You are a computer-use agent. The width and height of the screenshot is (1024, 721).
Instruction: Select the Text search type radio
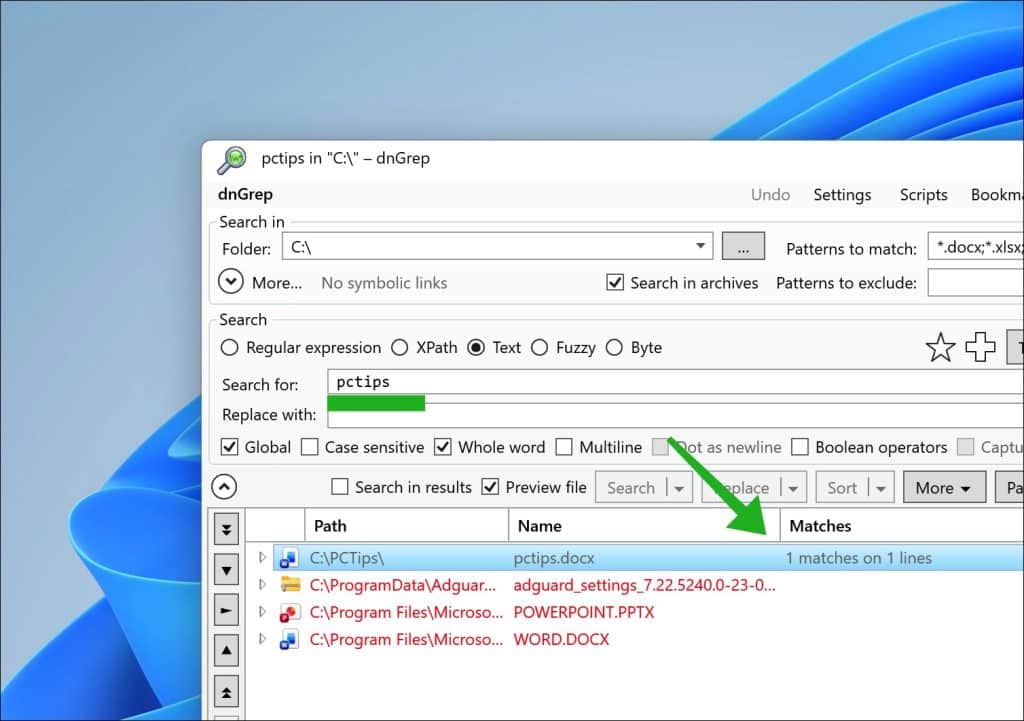(x=476, y=347)
